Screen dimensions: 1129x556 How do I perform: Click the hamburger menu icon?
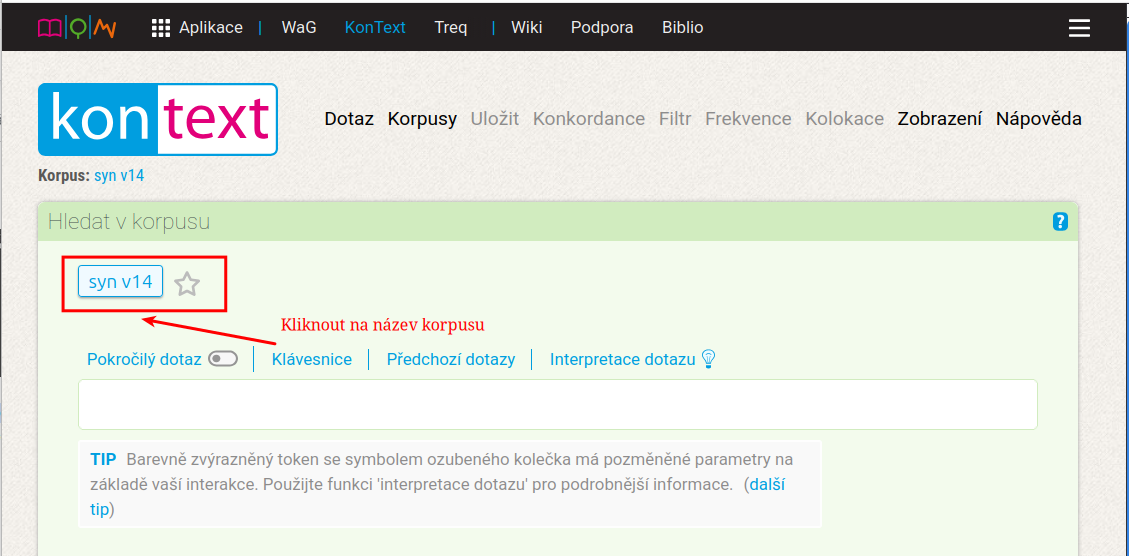click(1079, 28)
